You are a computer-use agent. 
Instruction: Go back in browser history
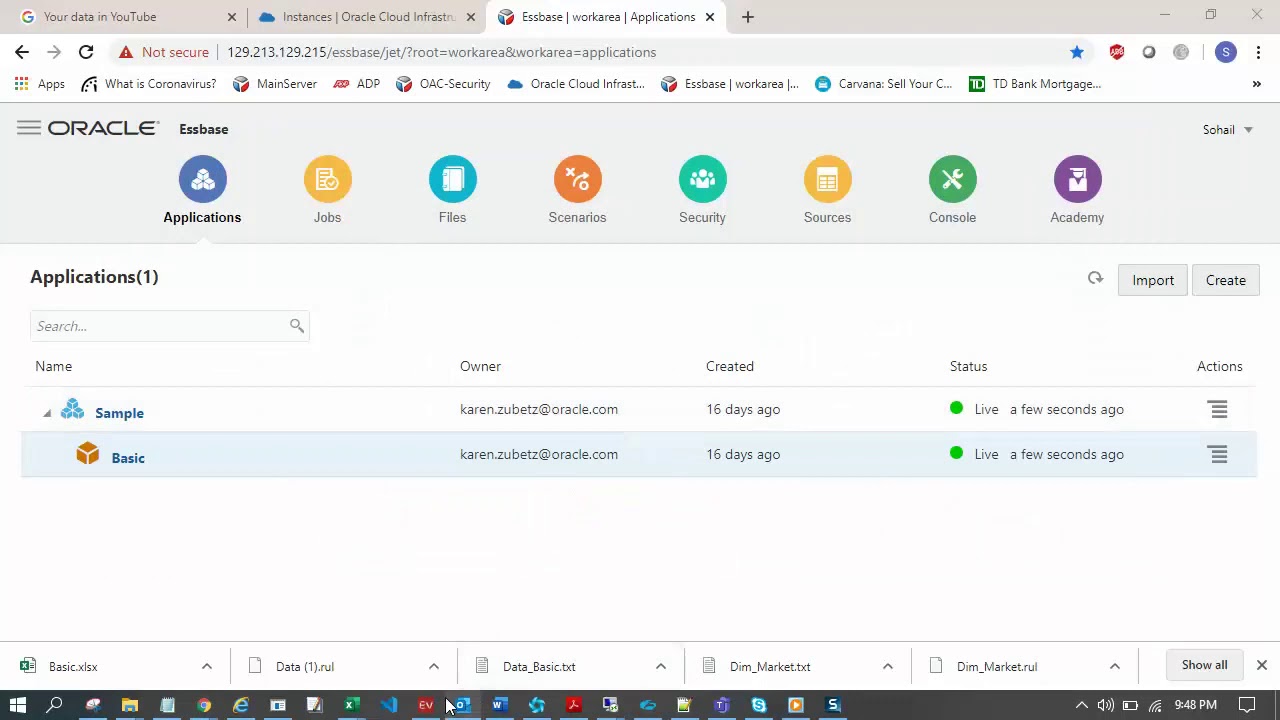[x=22, y=52]
